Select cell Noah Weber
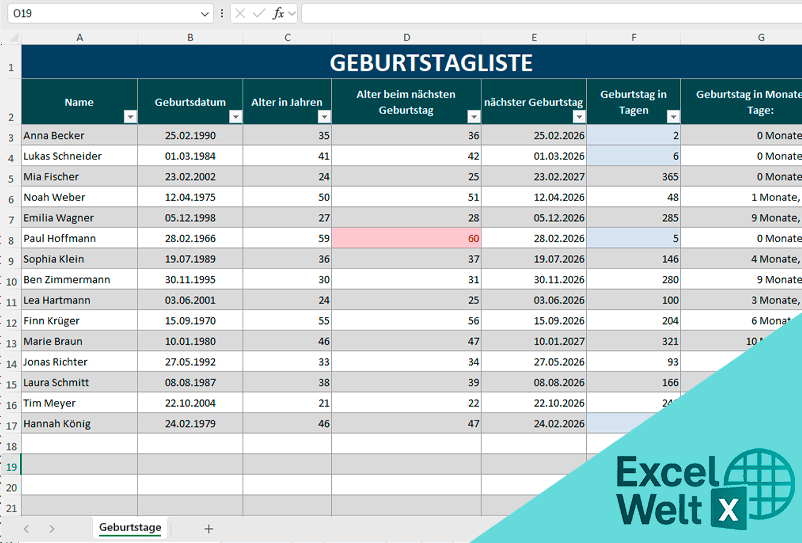Image resolution: width=802 pixels, height=543 pixels. point(79,197)
